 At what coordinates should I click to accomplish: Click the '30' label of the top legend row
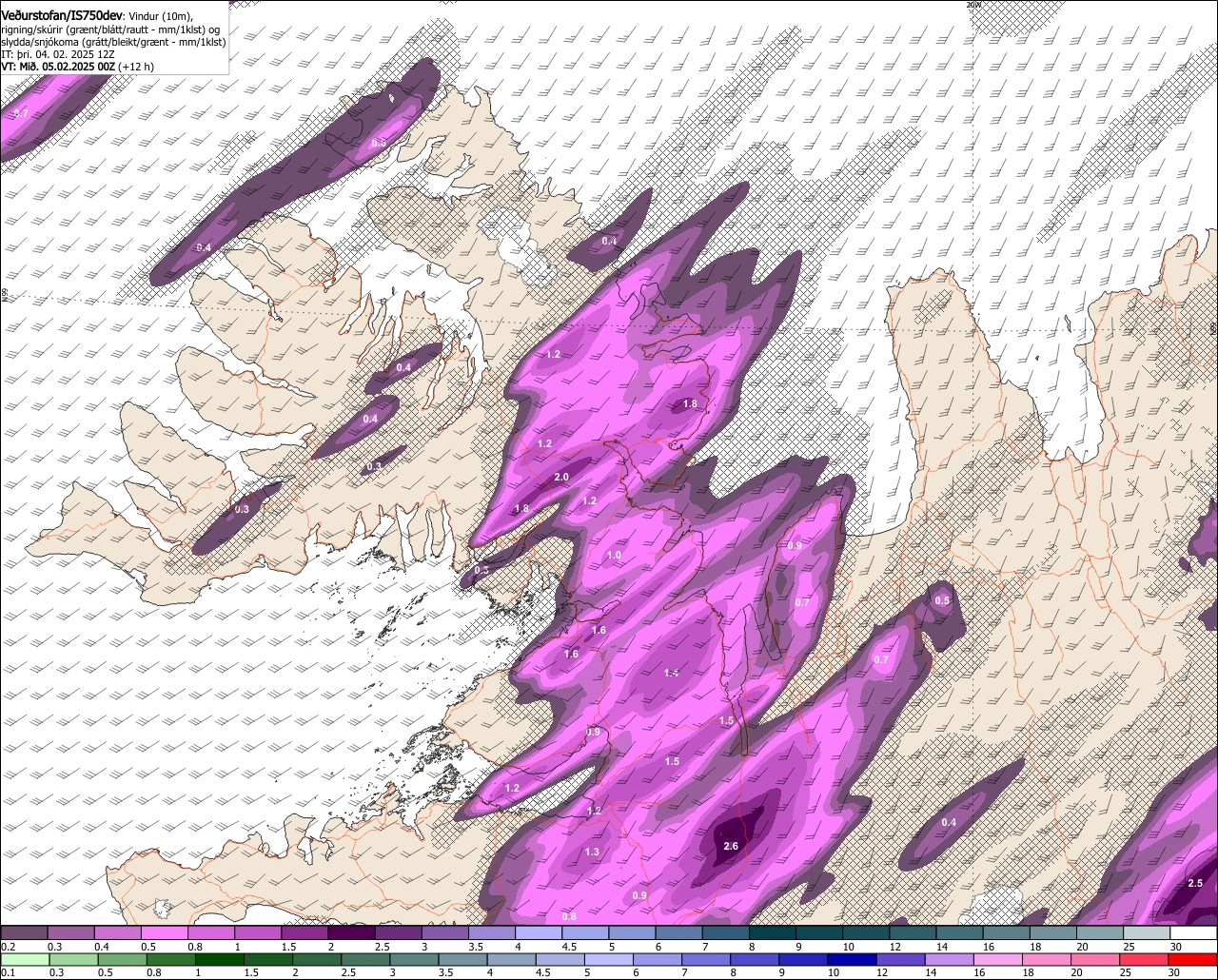pyautogui.click(x=1176, y=947)
